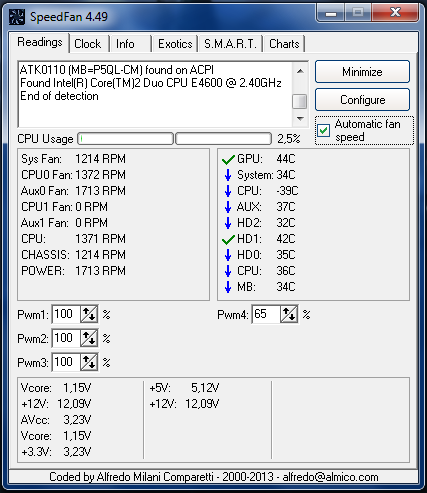
Task: Close the SpeedFan window
Action: point(395,13)
